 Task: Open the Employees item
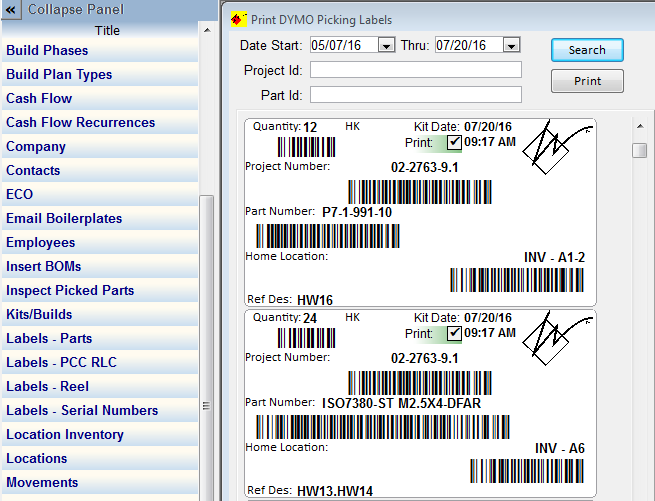point(100,242)
